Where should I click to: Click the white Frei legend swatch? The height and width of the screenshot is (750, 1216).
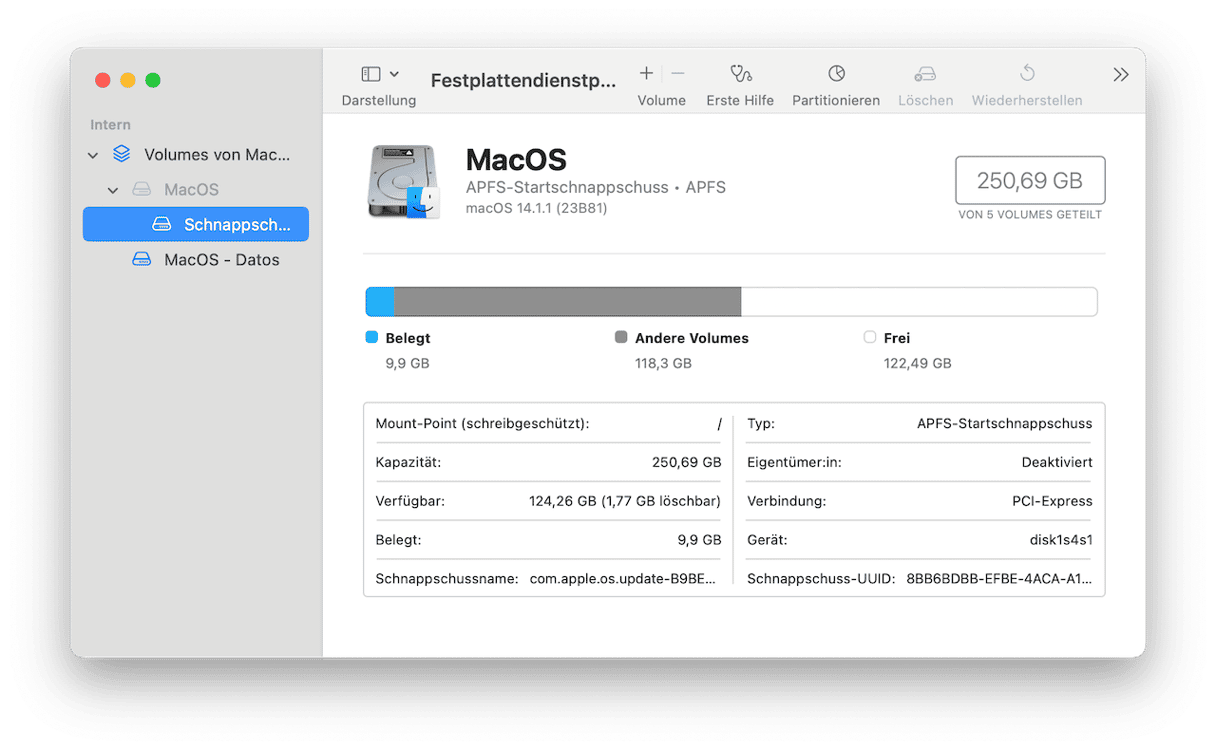click(x=870, y=338)
